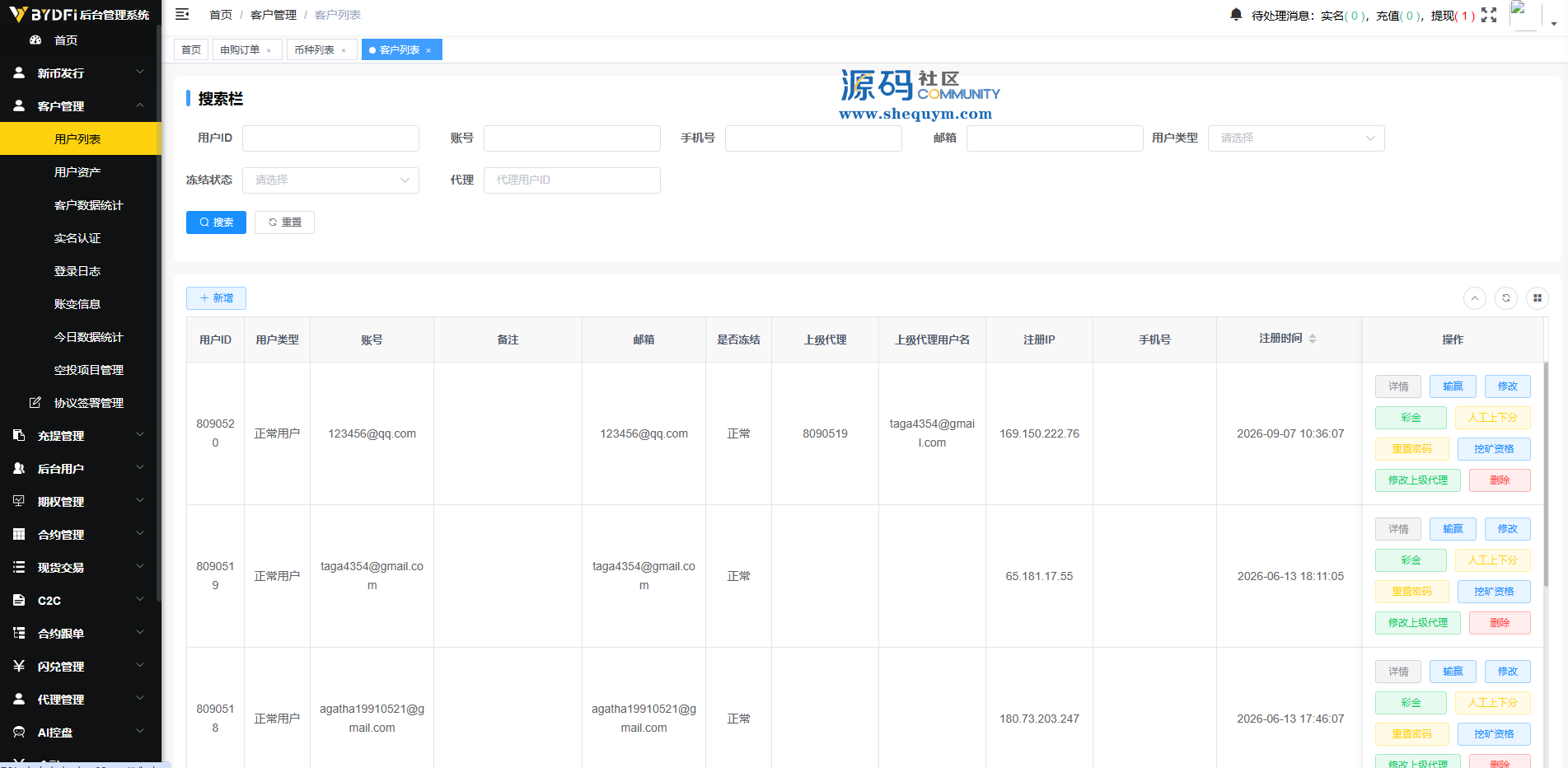Screen dimensions: 1568x768
Task: Click the table's vertical scrollbar
Action: pos(1546,474)
